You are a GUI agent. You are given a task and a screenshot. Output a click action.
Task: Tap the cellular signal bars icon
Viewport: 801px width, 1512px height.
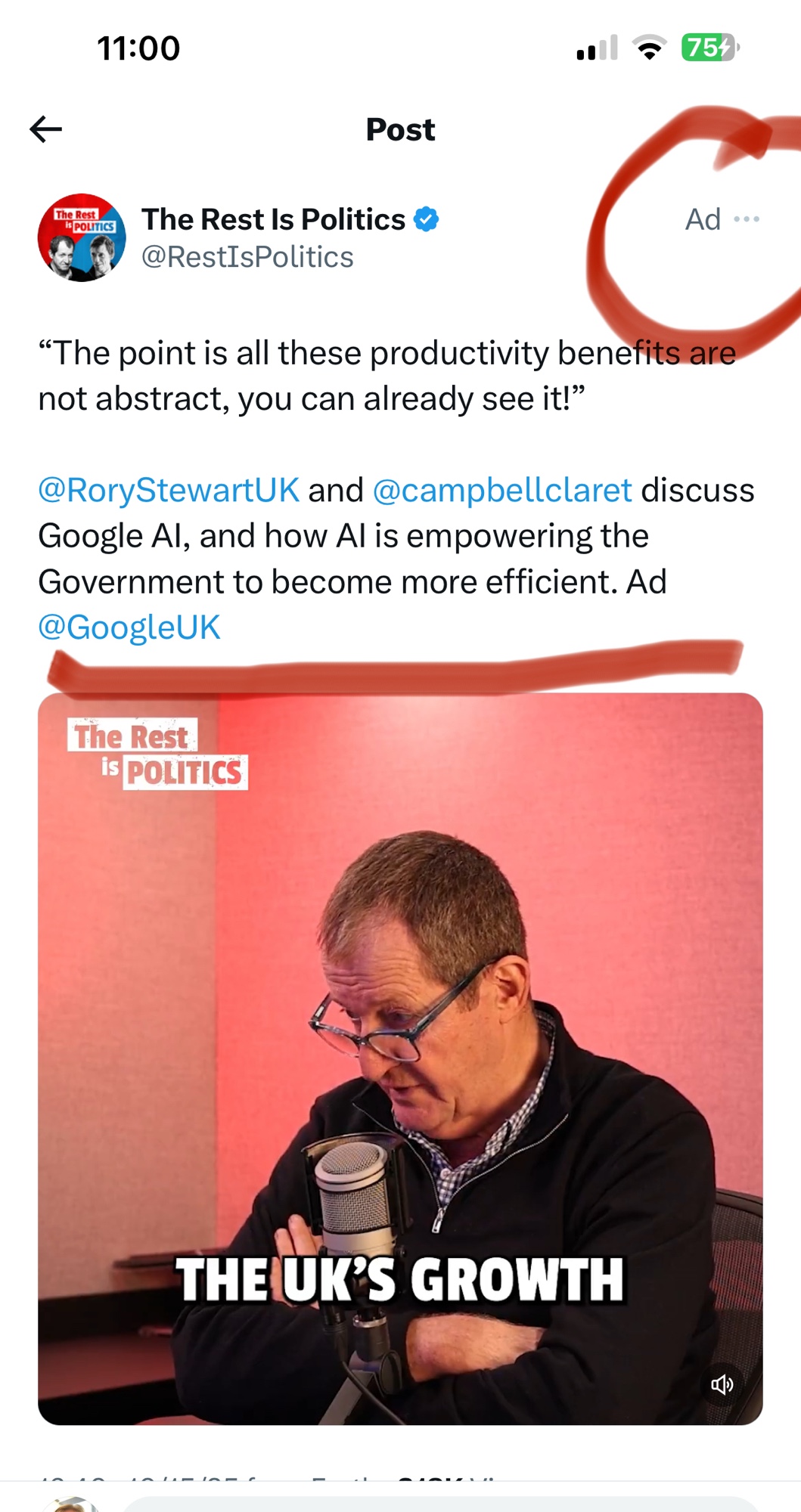tap(597, 48)
